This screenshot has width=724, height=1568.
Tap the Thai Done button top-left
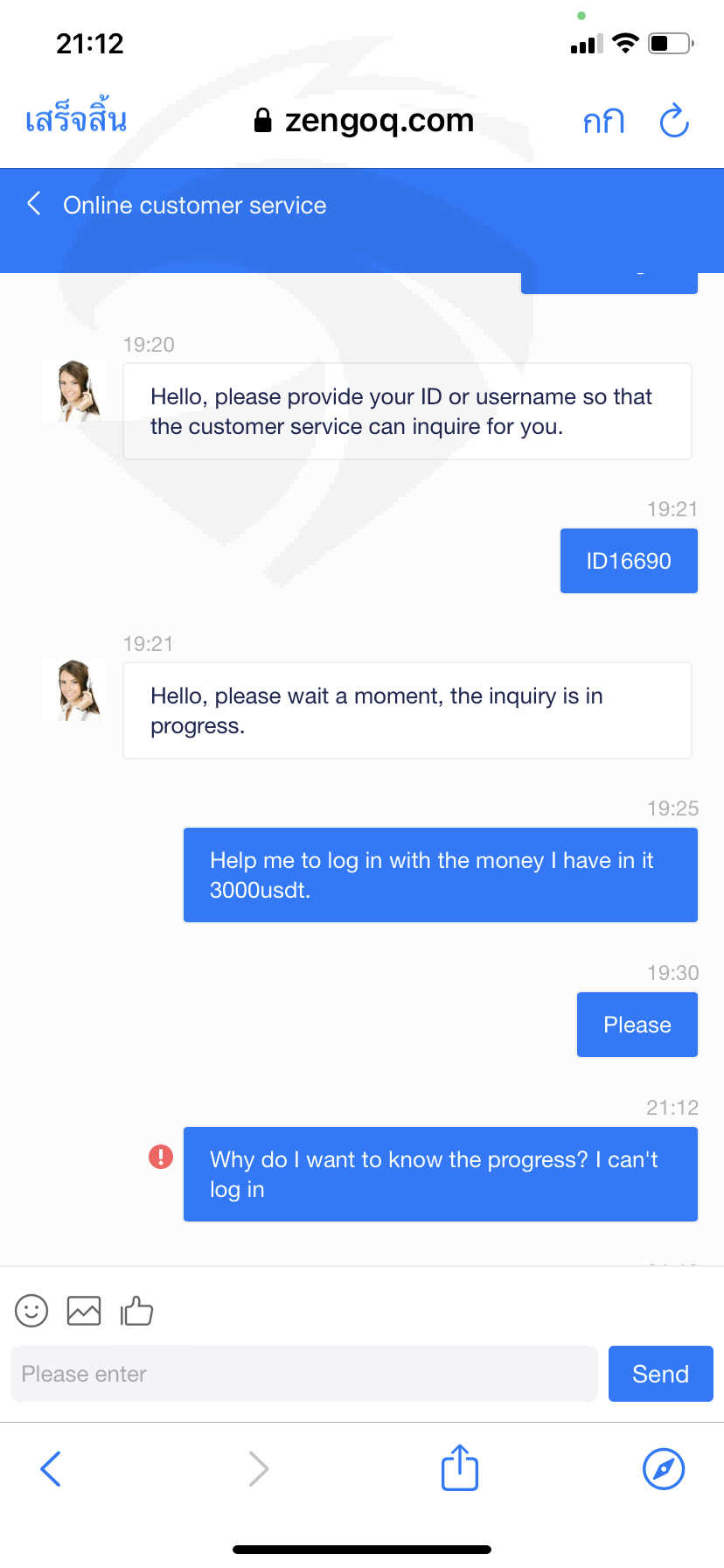click(76, 118)
